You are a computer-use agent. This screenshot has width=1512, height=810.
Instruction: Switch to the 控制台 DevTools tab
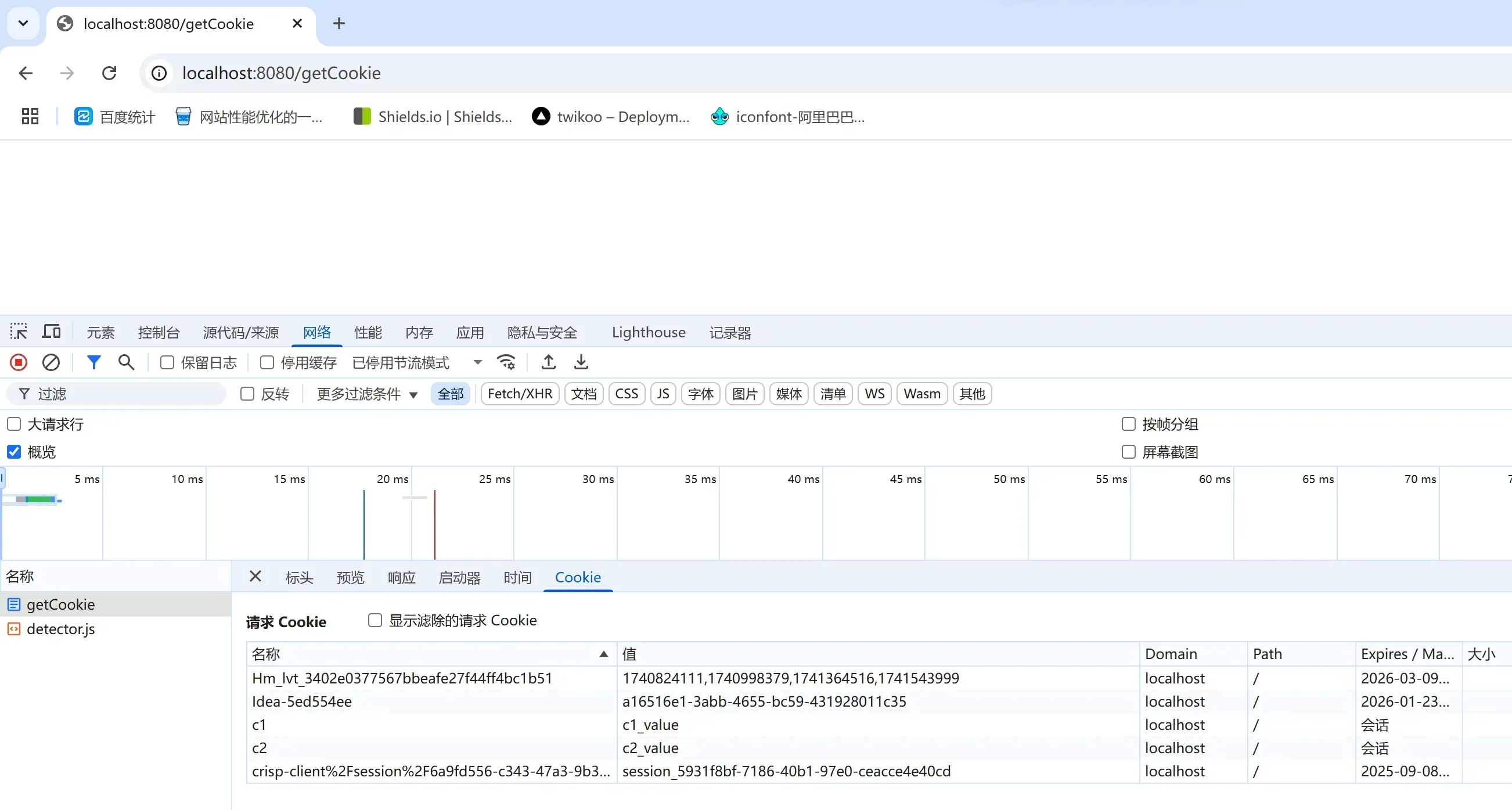(159, 333)
